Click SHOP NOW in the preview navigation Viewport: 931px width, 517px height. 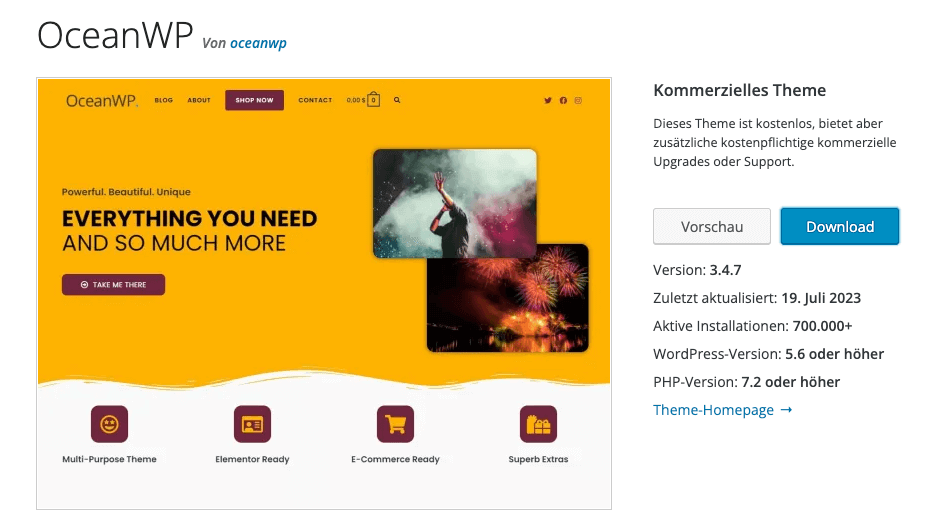click(254, 100)
